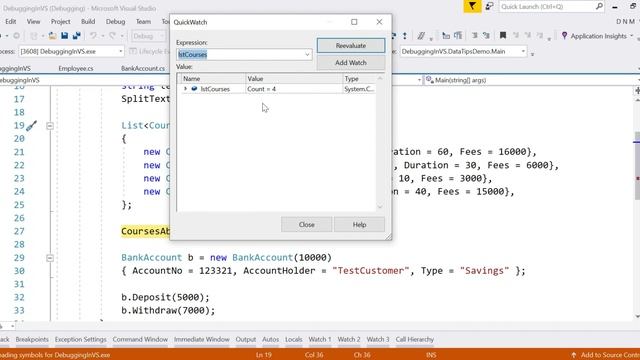Switch to the BankAccount.cs tab

pos(143,69)
